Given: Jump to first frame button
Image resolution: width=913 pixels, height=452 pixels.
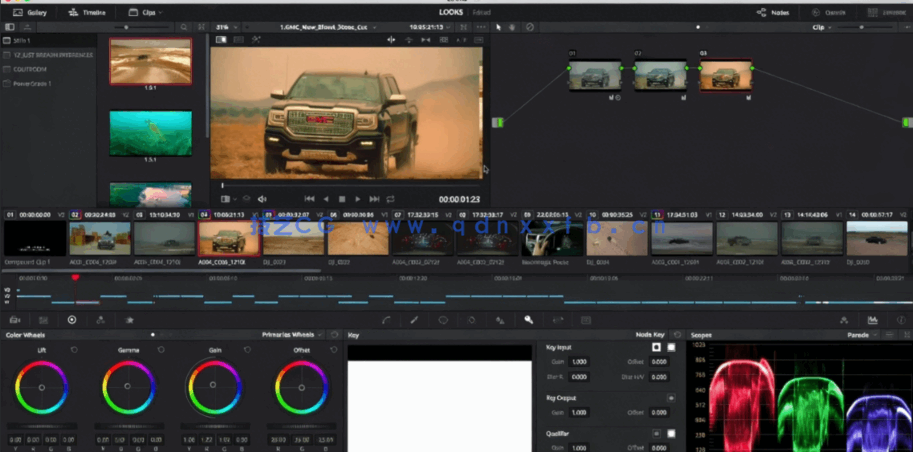Looking at the screenshot, I should click(310, 199).
